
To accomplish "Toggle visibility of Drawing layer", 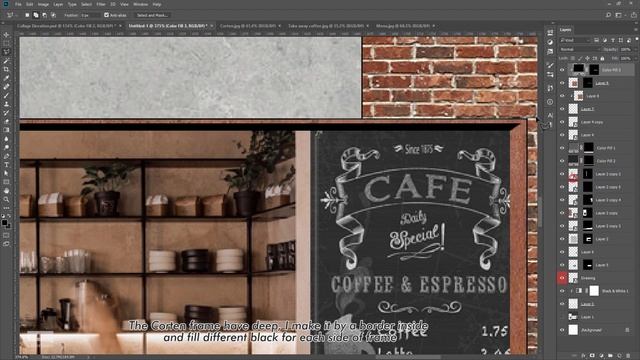I will point(562,278).
